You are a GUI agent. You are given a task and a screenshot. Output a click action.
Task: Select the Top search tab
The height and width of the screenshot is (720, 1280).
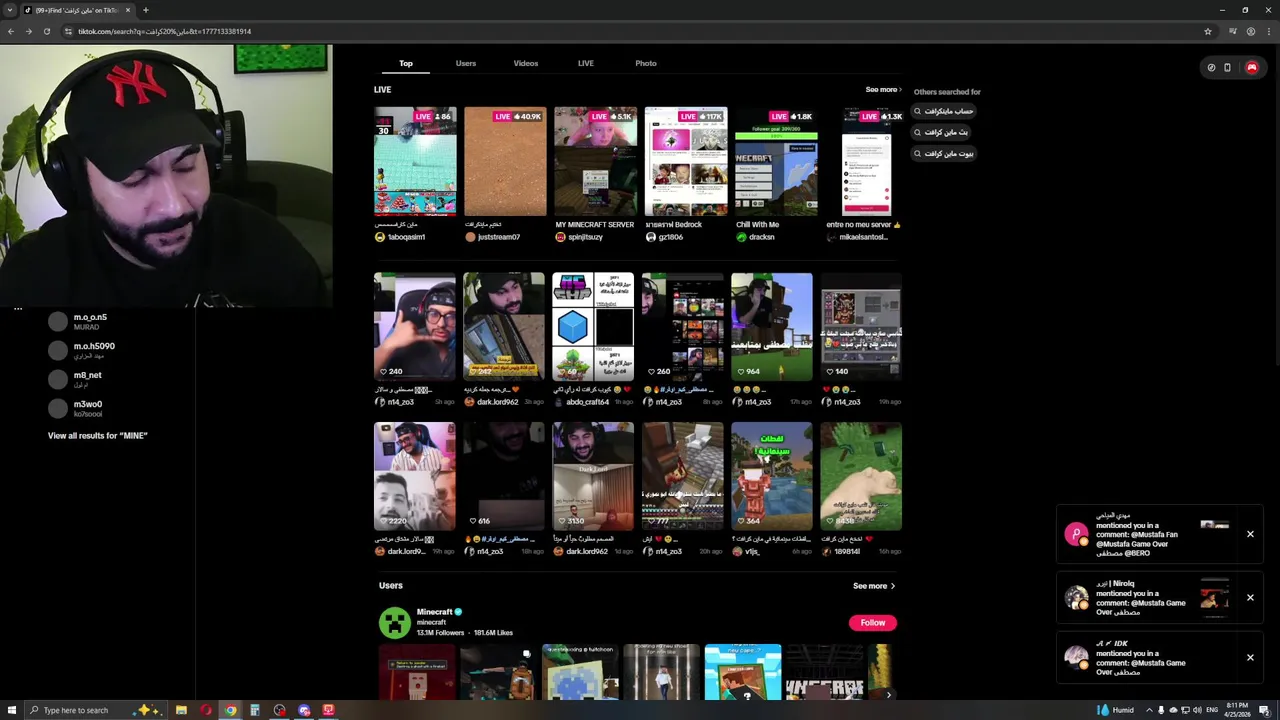coord(406,63)
